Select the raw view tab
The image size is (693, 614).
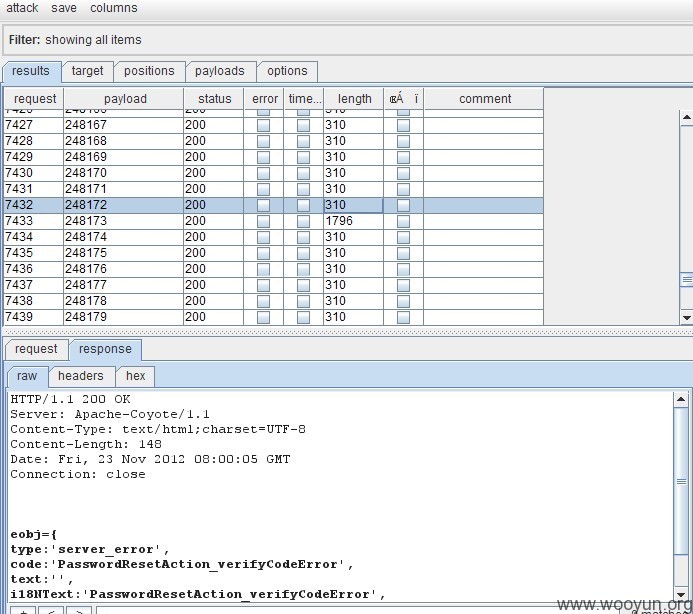(x=27, y=376)
